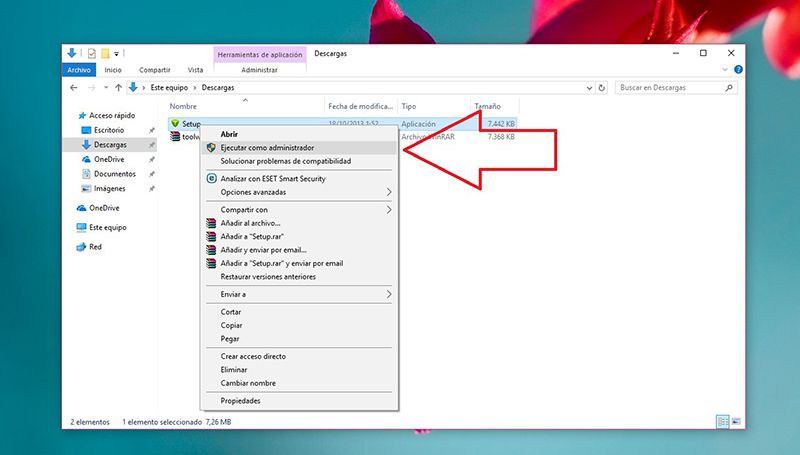
Task: Open the Vista ribbon tab
Action: tap(195, 70)
